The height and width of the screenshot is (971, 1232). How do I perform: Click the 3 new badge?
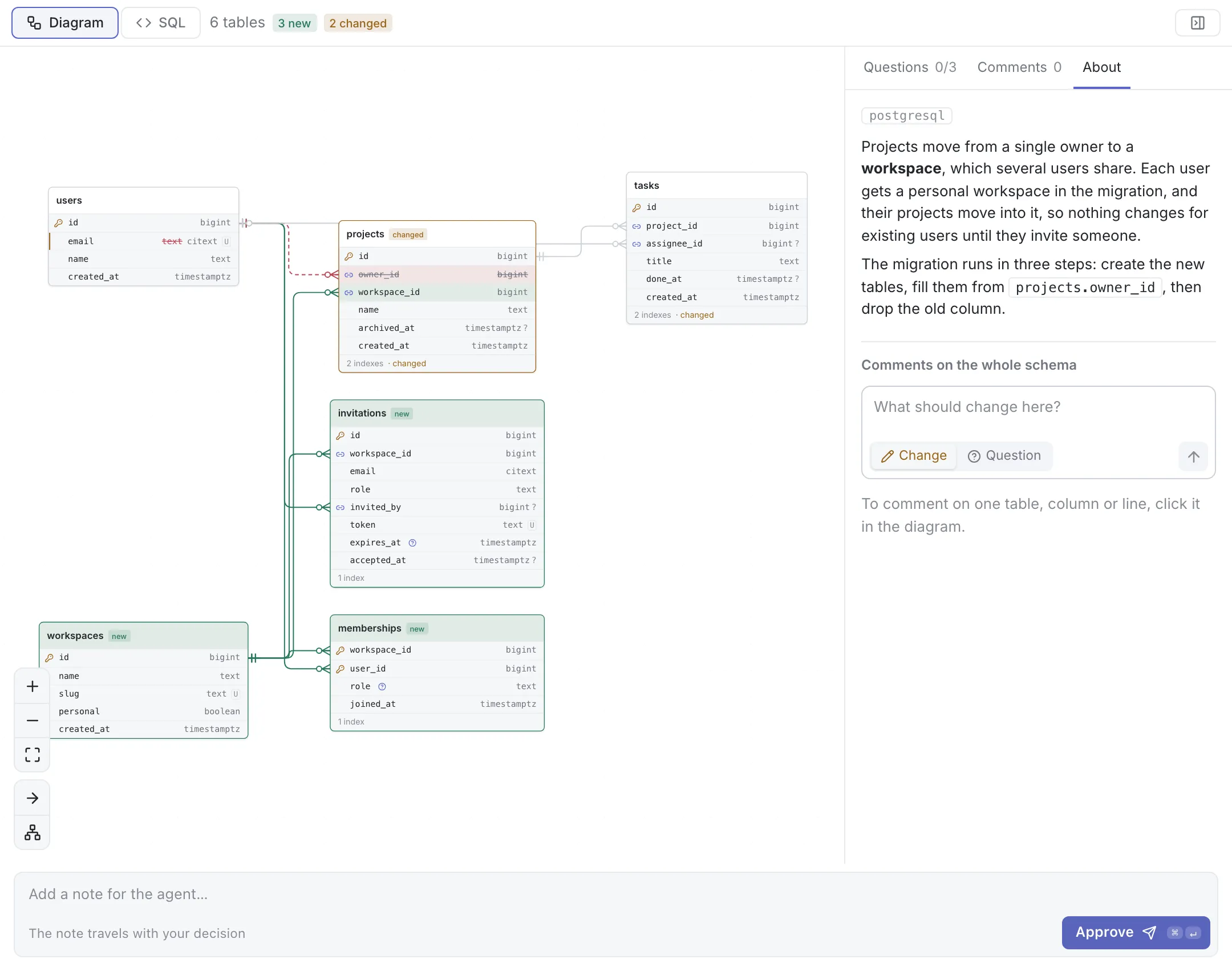294,23
